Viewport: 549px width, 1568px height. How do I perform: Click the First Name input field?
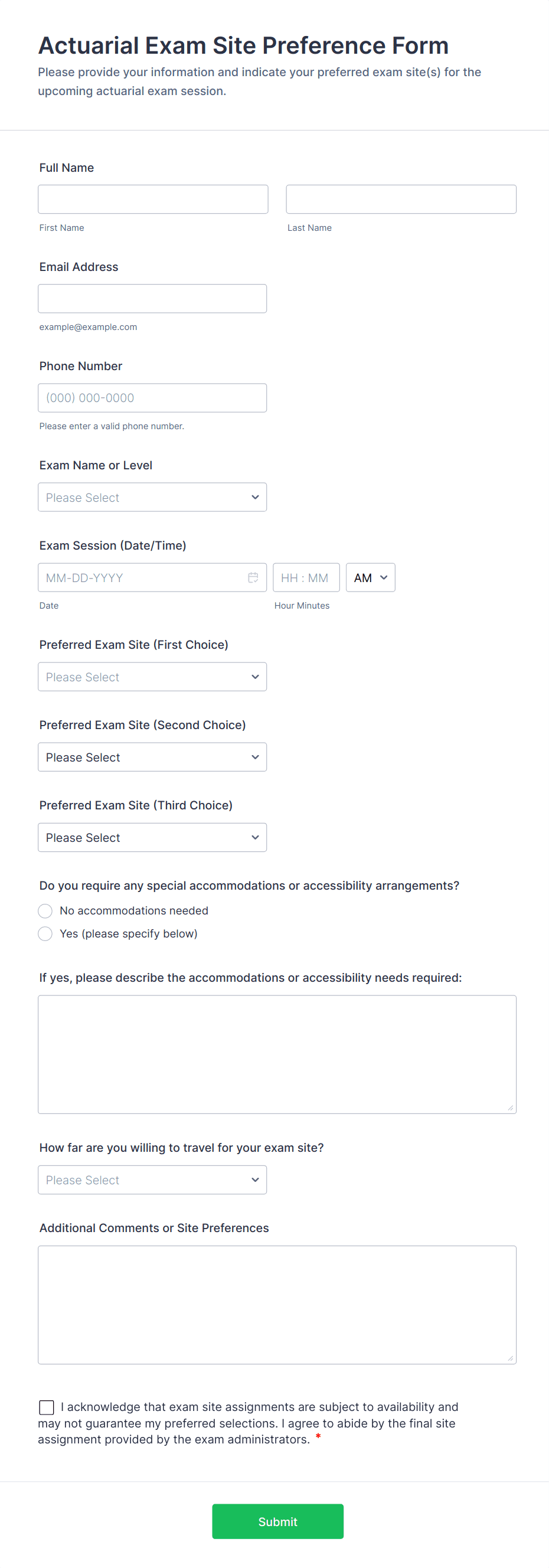[x=153, y=199]
